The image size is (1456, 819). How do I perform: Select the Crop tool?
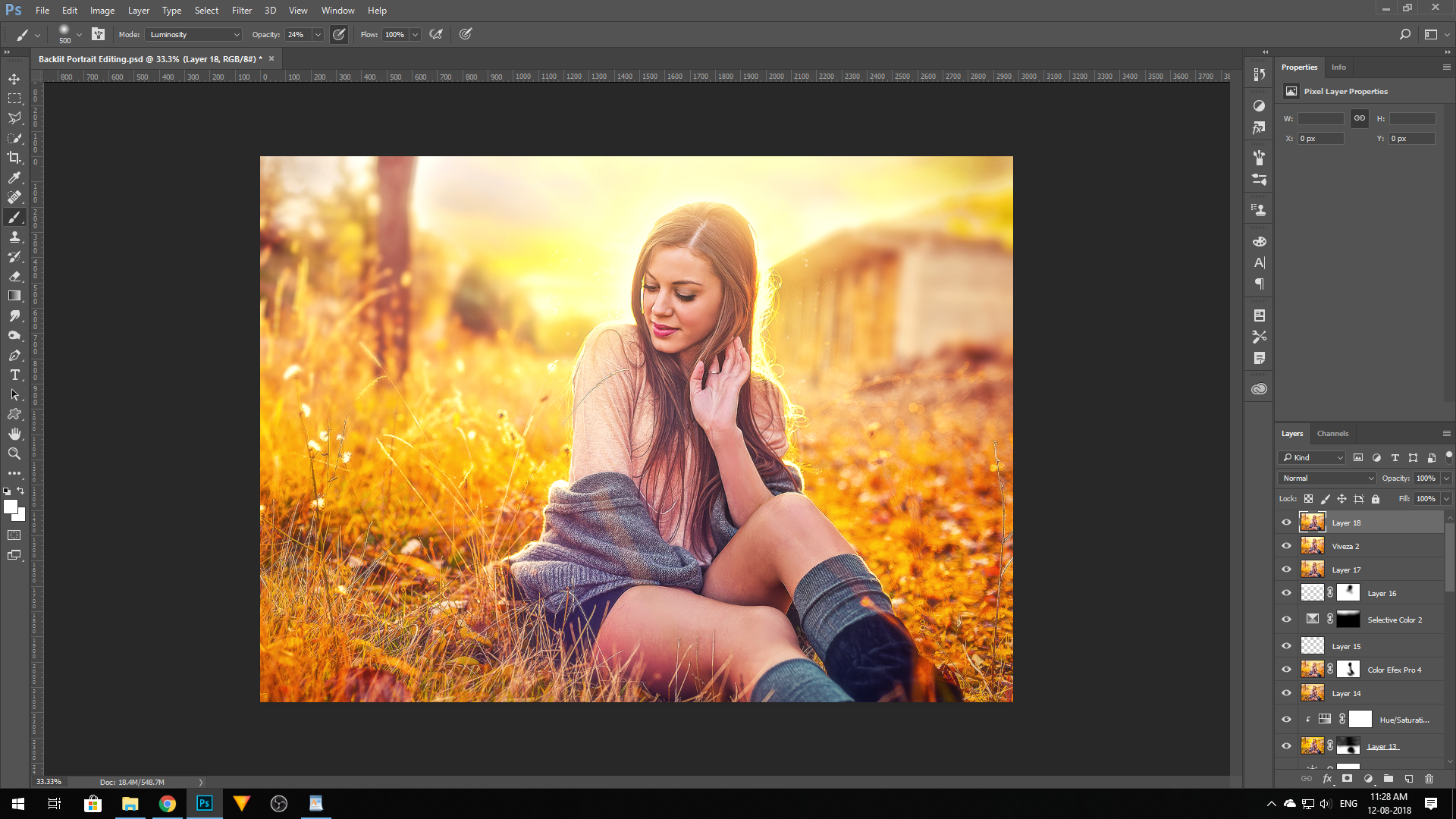click(14, 158)
